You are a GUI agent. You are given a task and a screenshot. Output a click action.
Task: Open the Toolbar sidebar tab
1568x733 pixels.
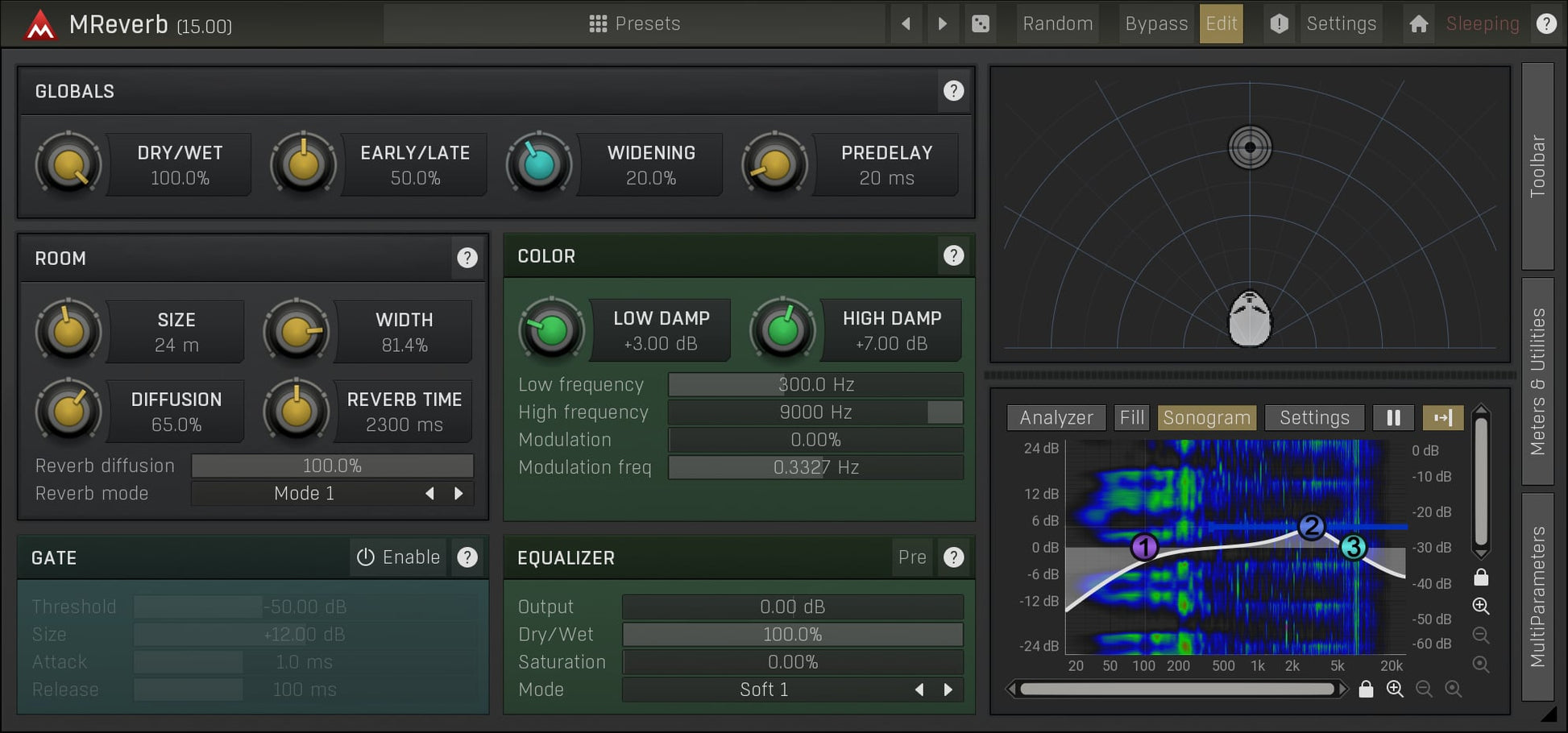tap(1537, 161)
